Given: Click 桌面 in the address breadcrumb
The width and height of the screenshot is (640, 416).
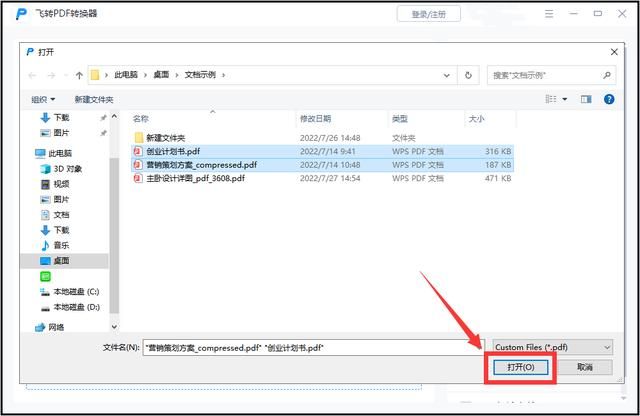Looking at the screenshot, I should click(161, 75).
